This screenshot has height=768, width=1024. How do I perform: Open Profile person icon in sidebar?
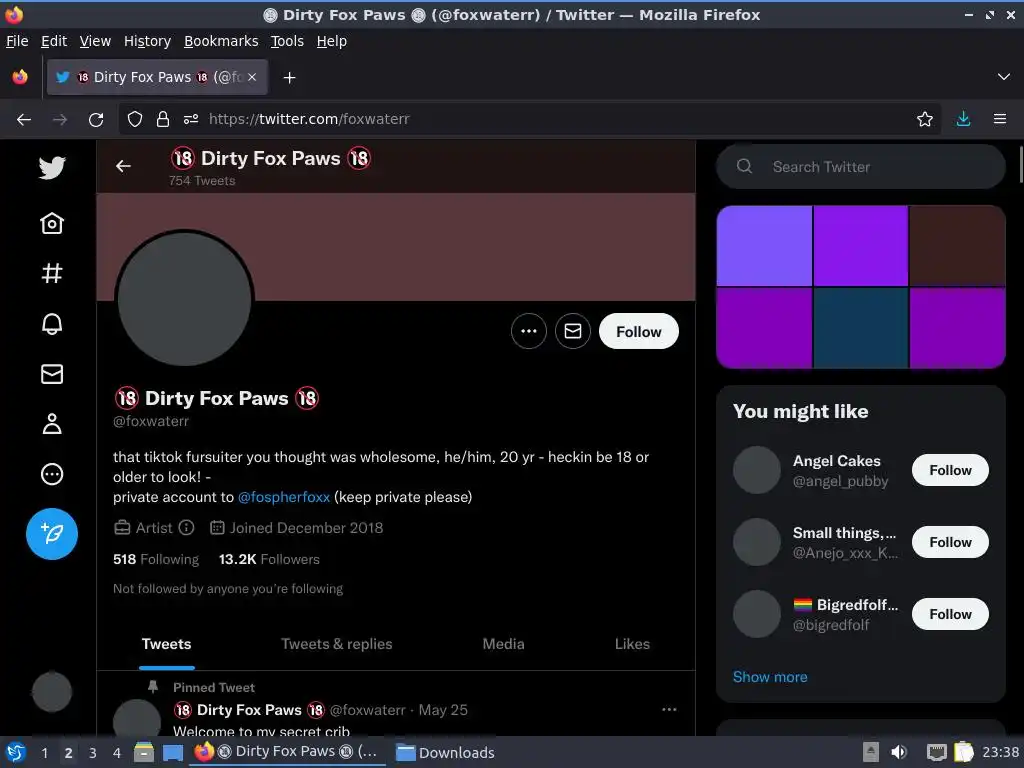(52, 424)
